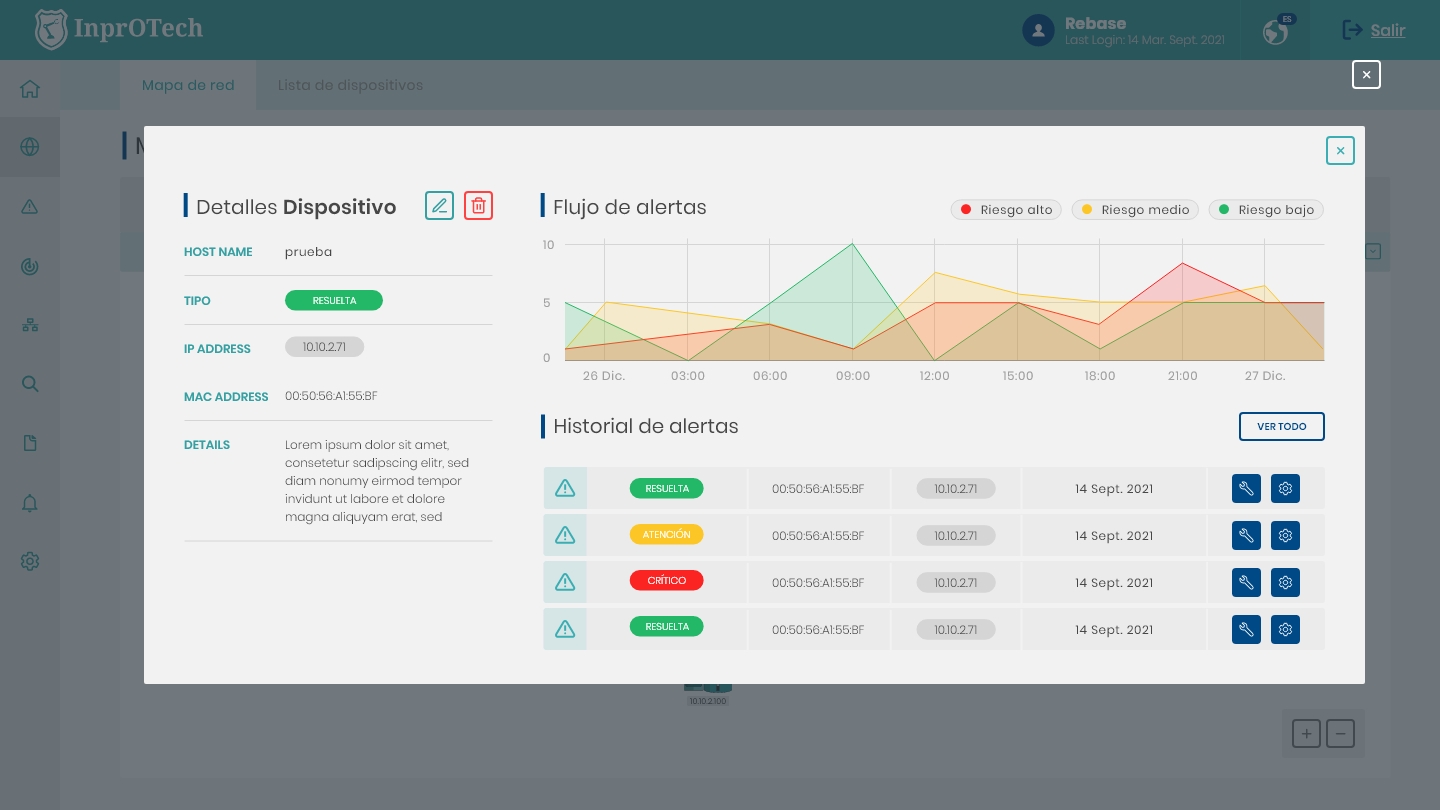Click the outer overlay close button
The image size is (1440, 810).
coord(1366,74)
